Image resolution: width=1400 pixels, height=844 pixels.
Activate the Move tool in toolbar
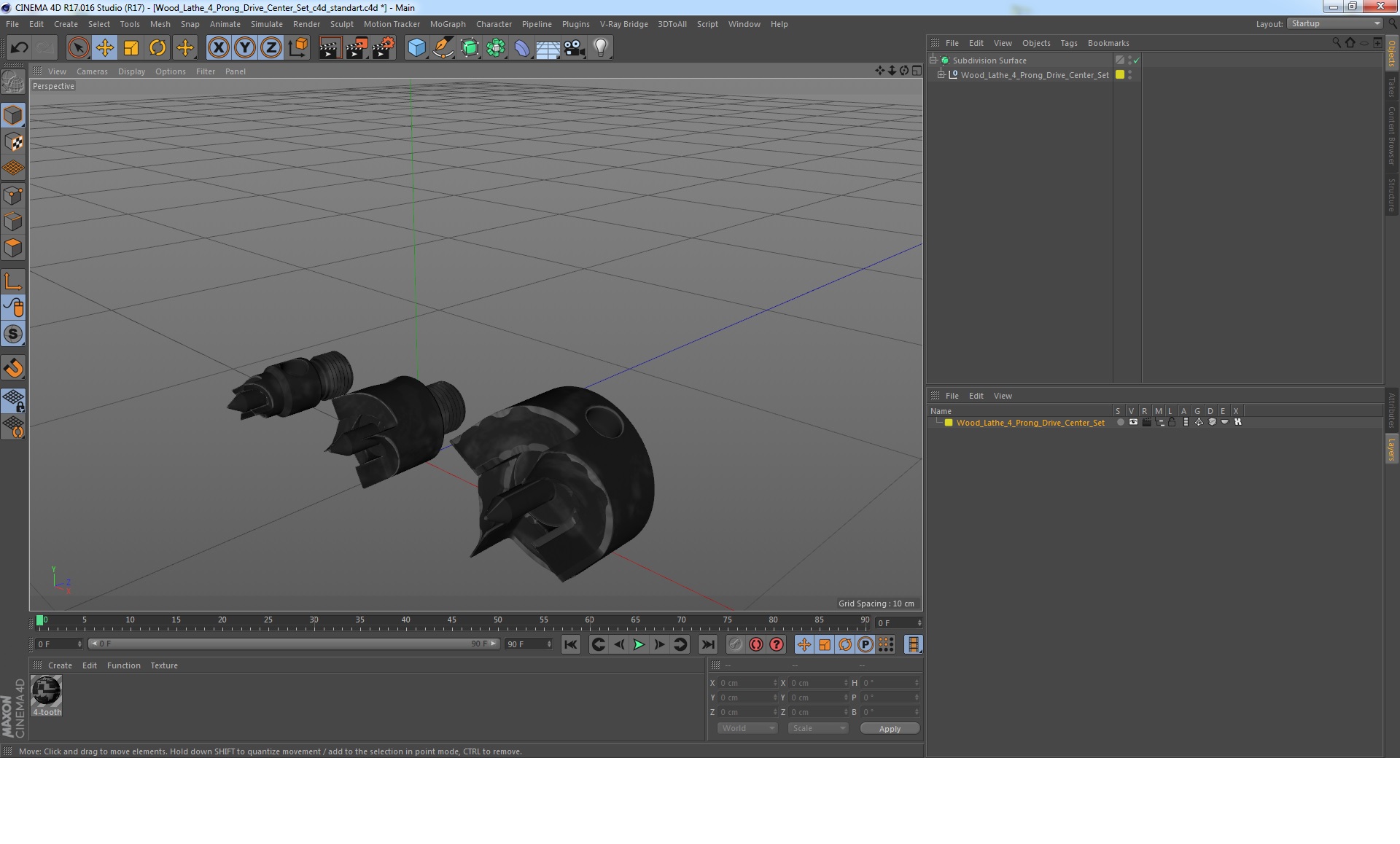tap(104, 48)
